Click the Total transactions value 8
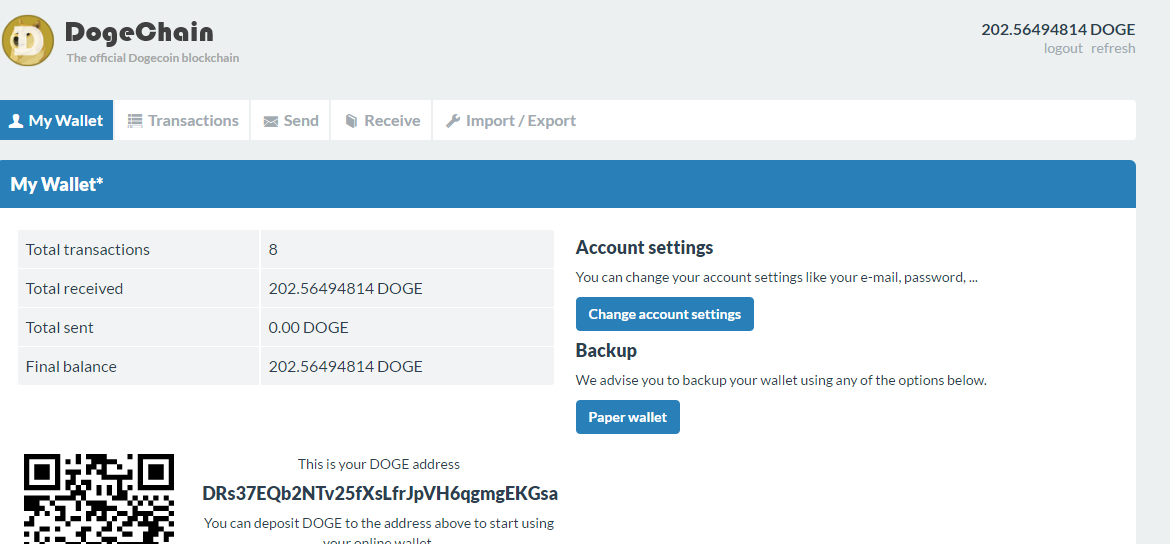1170x544 pixels. (x=407, y=249)
